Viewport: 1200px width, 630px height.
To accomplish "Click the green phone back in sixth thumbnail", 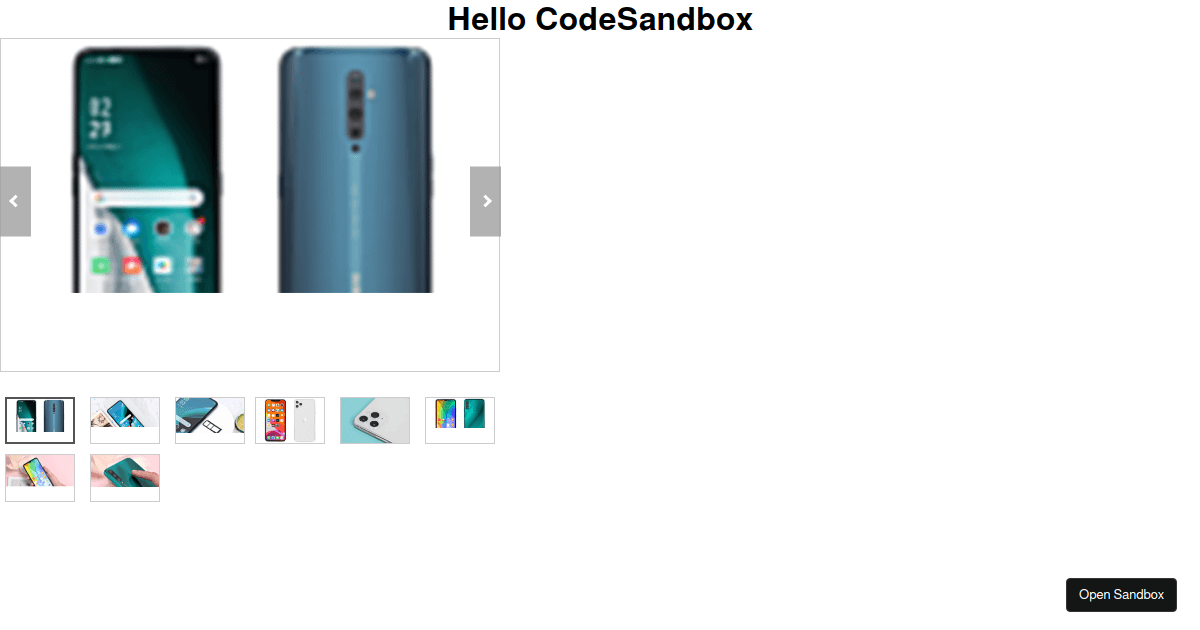I will (x=474, y=413).
